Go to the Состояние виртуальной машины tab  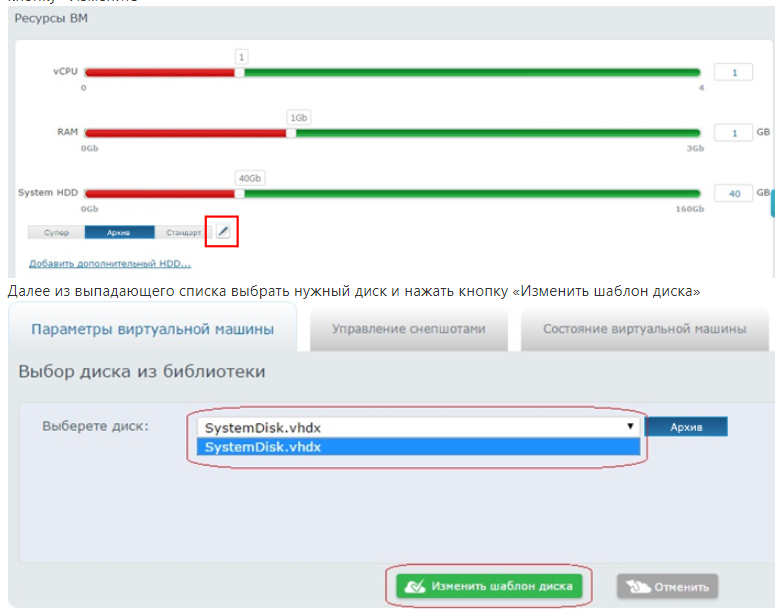point(644,329)
